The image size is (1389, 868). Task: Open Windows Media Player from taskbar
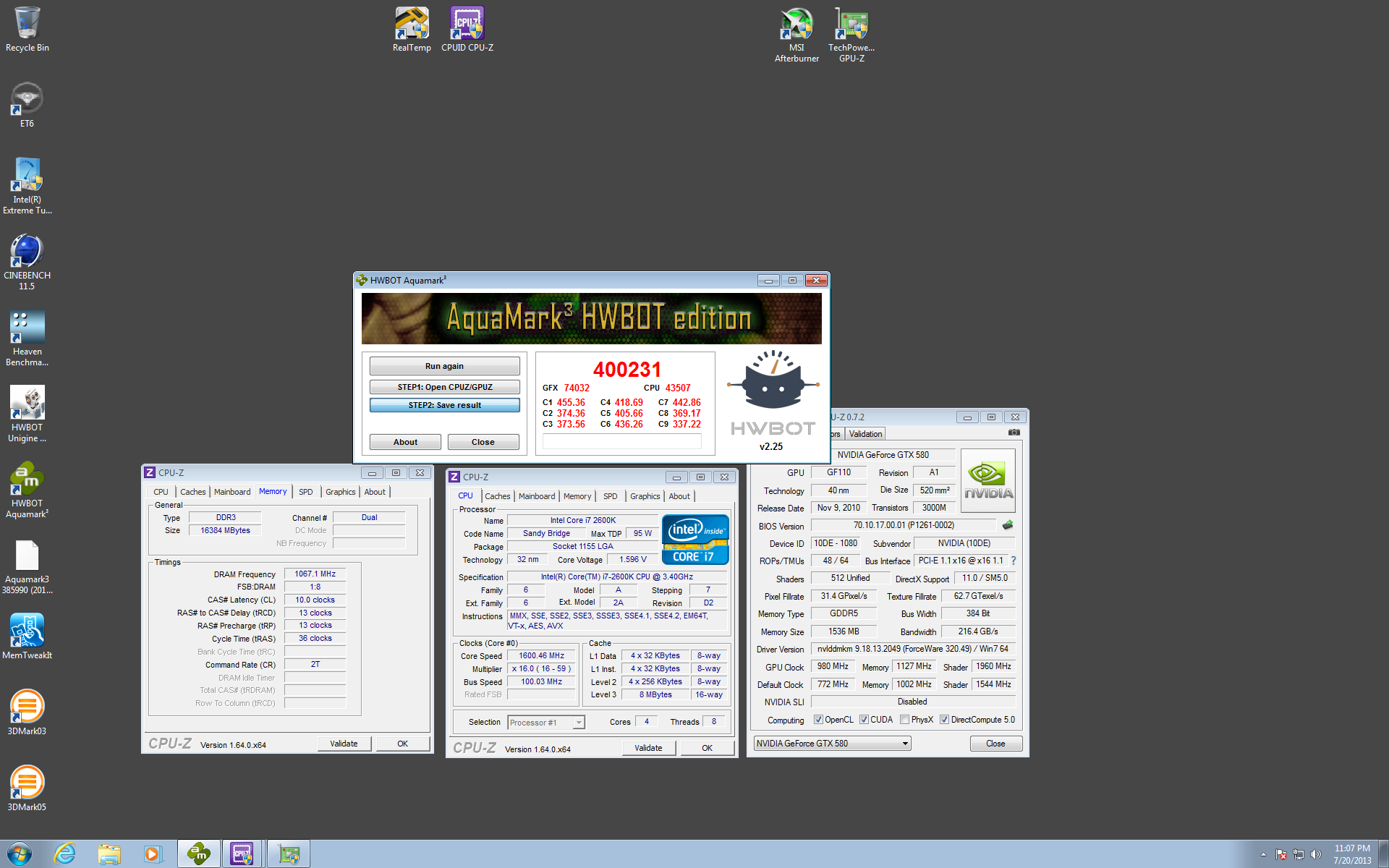(153, 854)
